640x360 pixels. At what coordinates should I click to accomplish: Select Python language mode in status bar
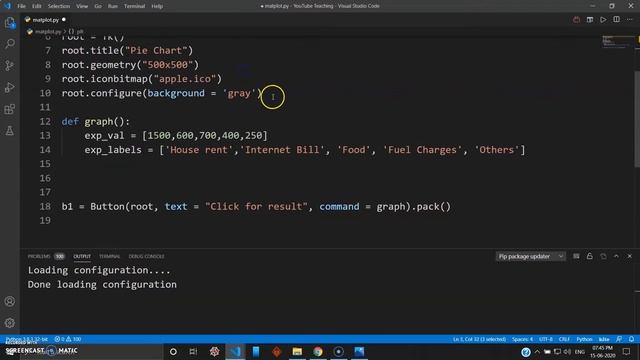[584, 339]
